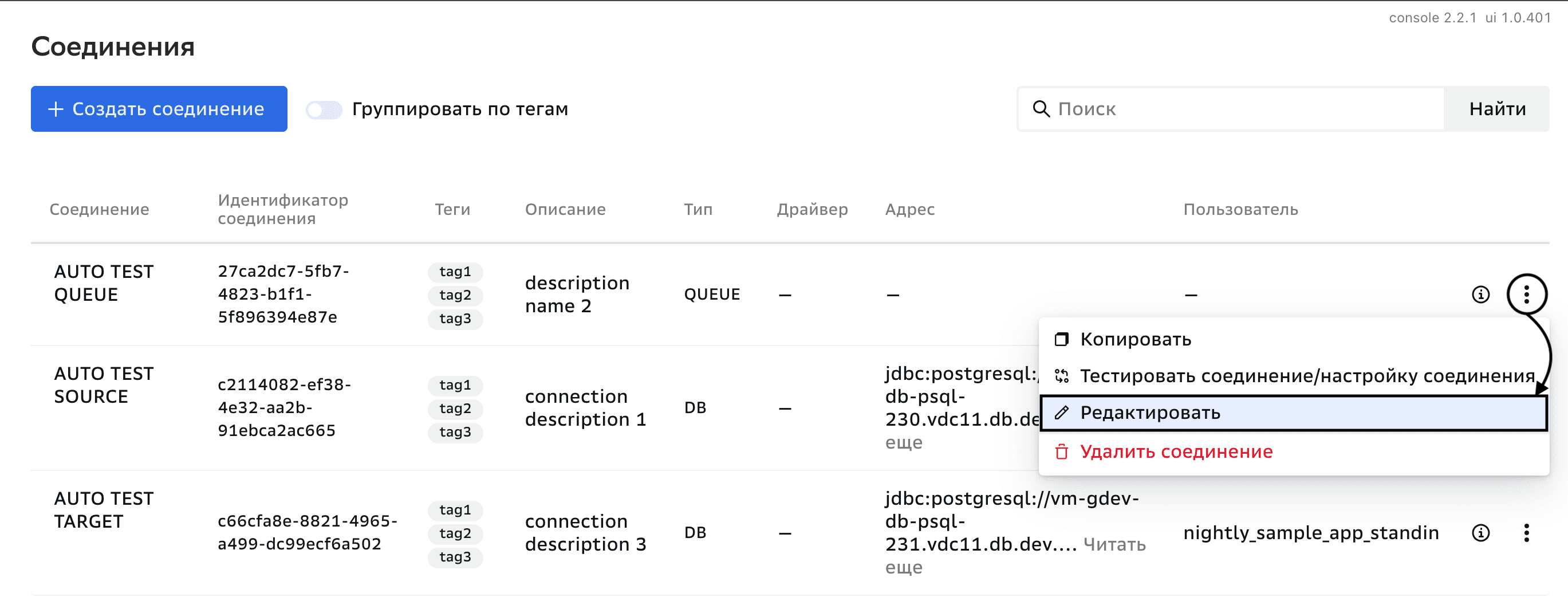Click the trash icon beside Удалить соединение
This screenshot has height=597, width=1568.
pyautogui.click(x=1061, y=452)
